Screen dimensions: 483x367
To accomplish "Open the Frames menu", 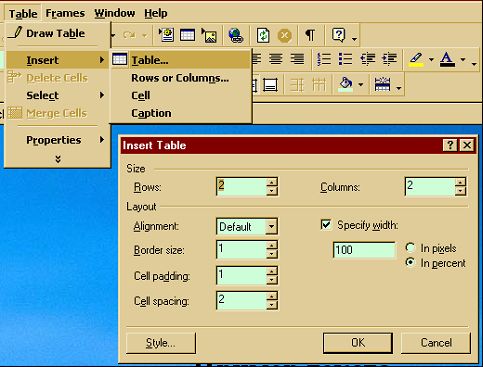I will 65,13.
